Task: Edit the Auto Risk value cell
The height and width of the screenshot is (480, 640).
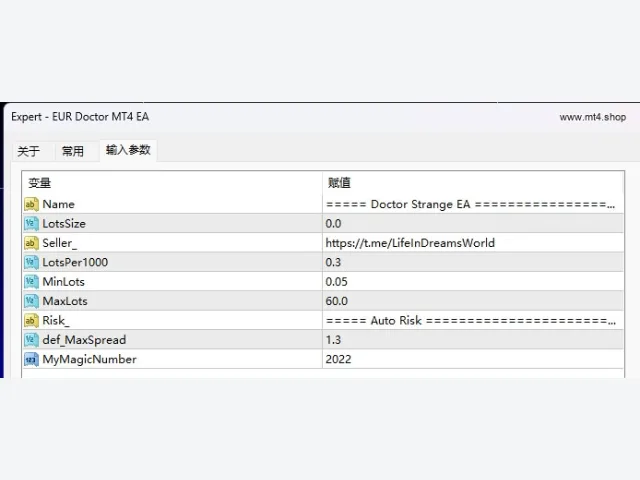Action: [x=473, y=320]
